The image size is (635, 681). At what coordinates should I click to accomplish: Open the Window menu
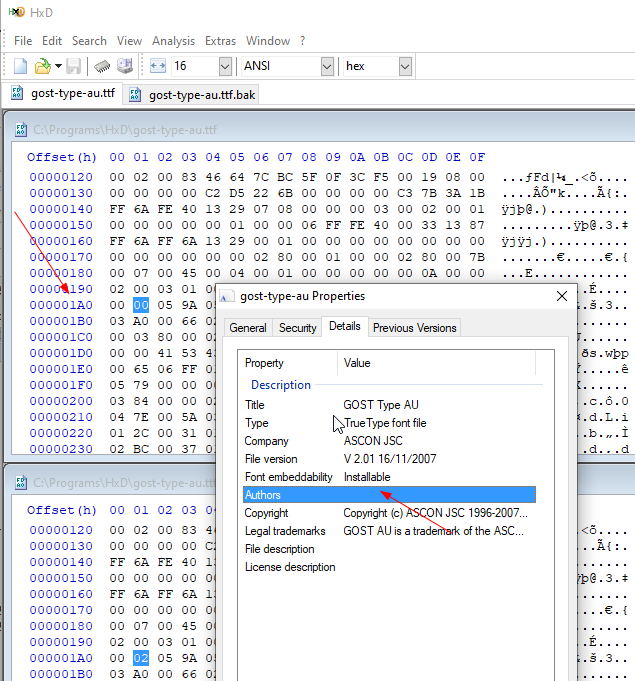[x=268, y=41]
